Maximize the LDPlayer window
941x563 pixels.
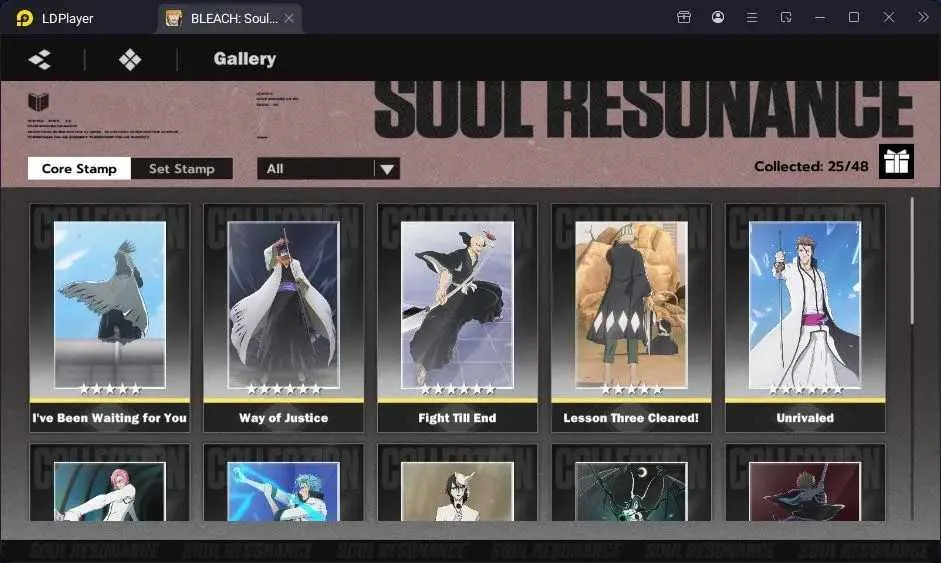854,17
